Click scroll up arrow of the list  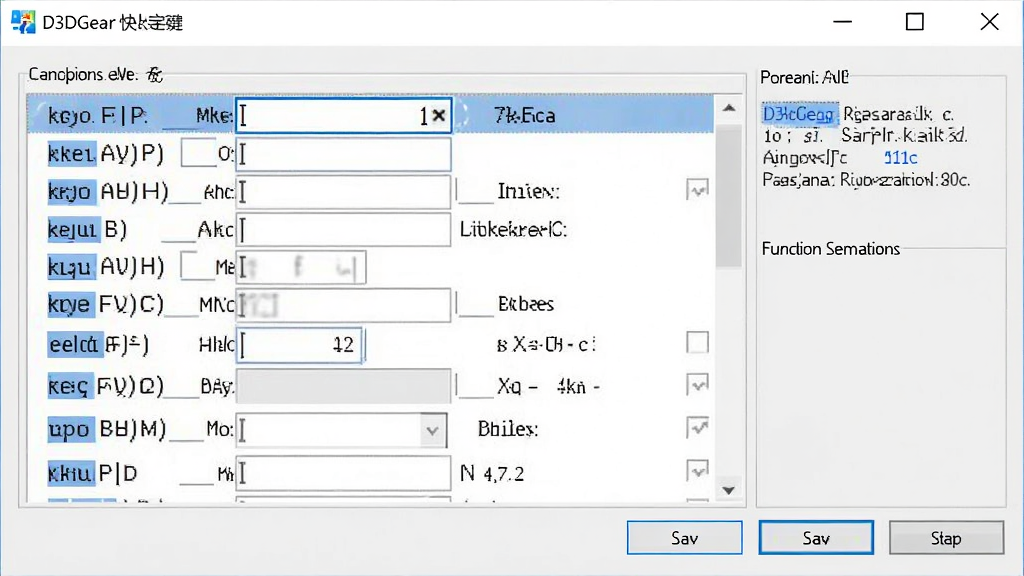point(729,108)
